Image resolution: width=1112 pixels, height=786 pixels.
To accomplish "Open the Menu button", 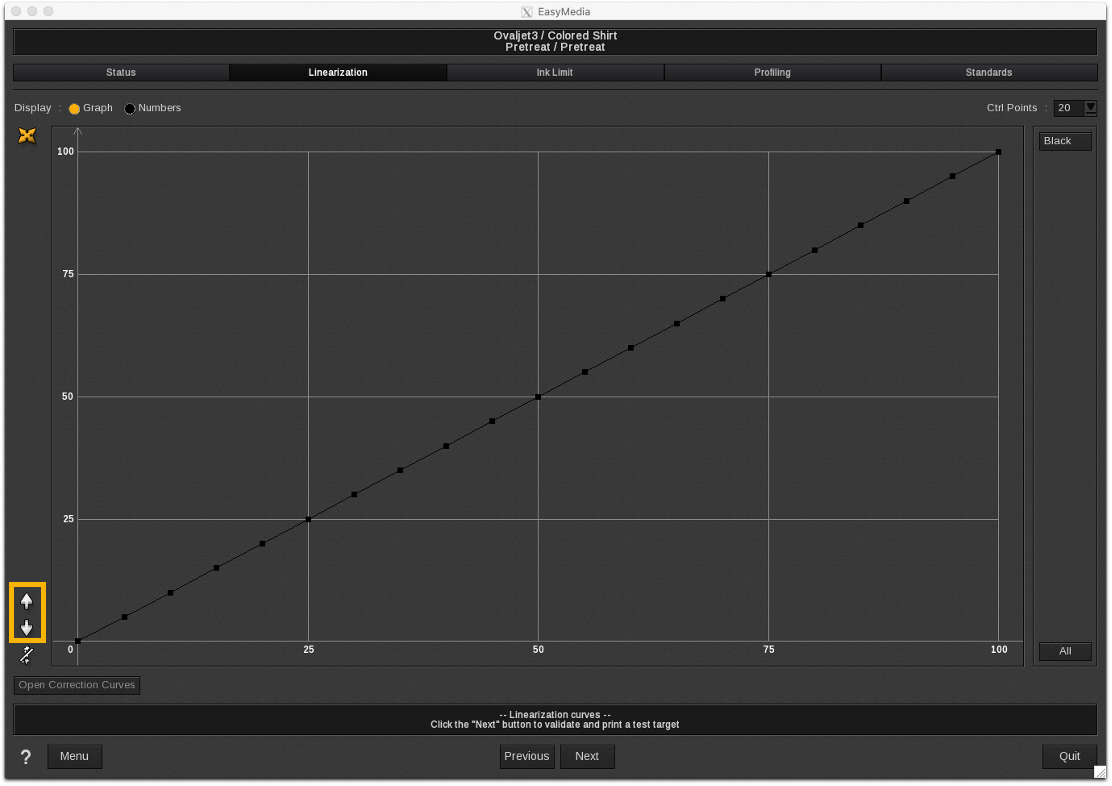I will (75, 756).
